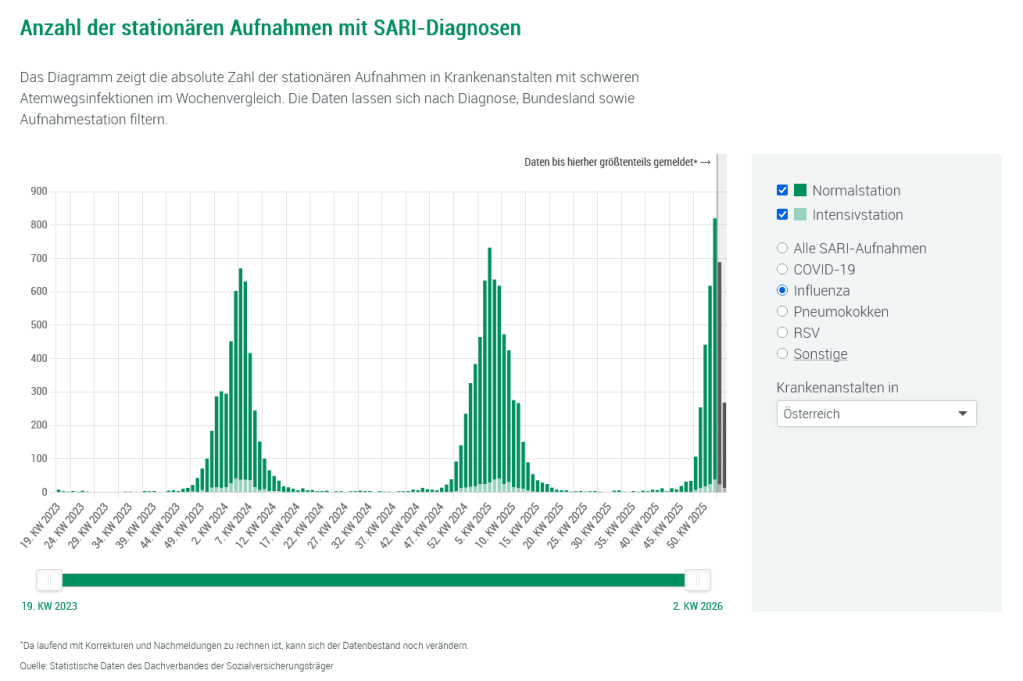Click the 2. KW 2026 end label
The height and width of the screenshot is (681, 1023).
point(696,606)
